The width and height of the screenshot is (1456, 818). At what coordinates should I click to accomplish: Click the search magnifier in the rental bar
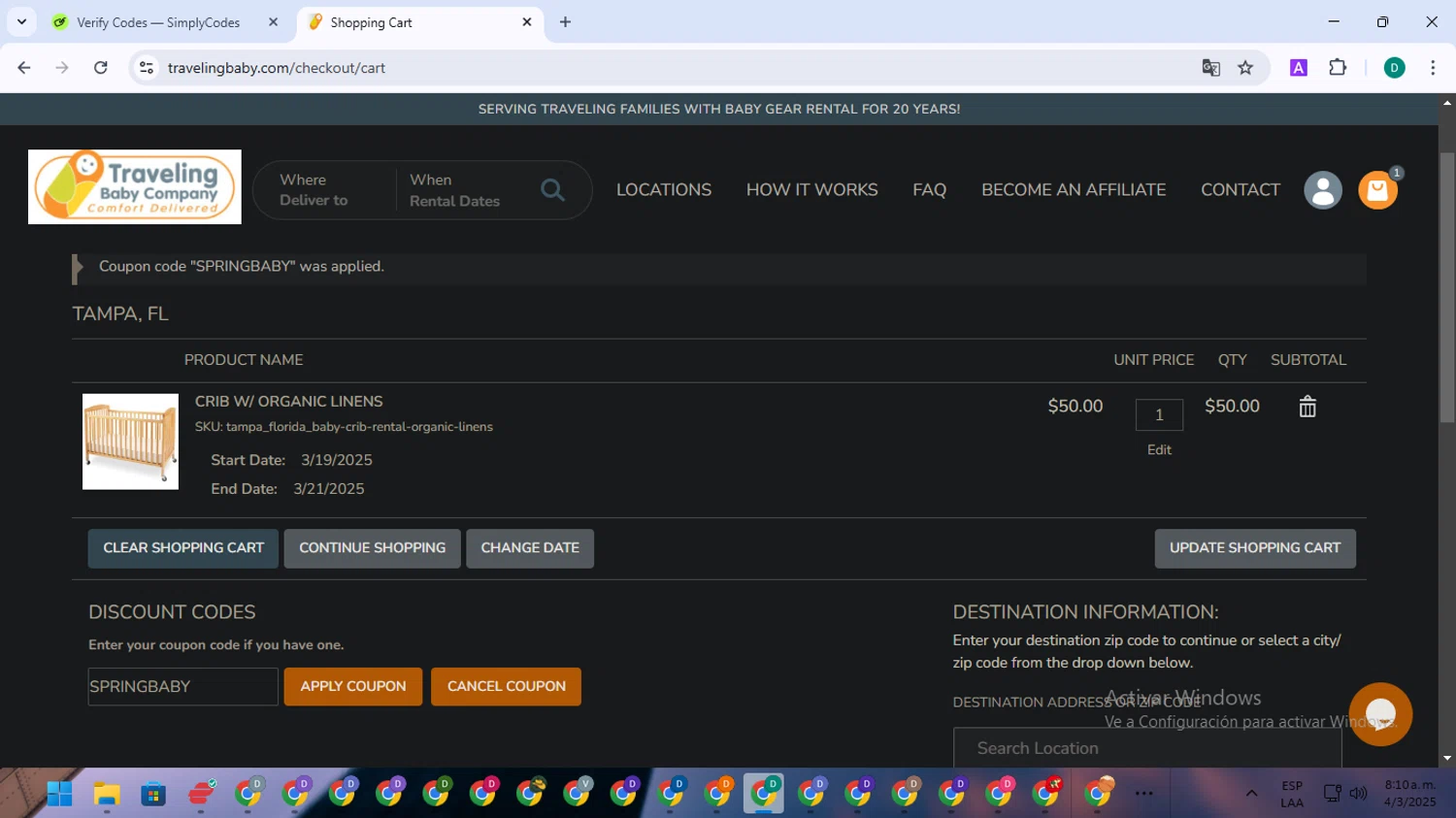pyautogui.click(x=552, y=190)
